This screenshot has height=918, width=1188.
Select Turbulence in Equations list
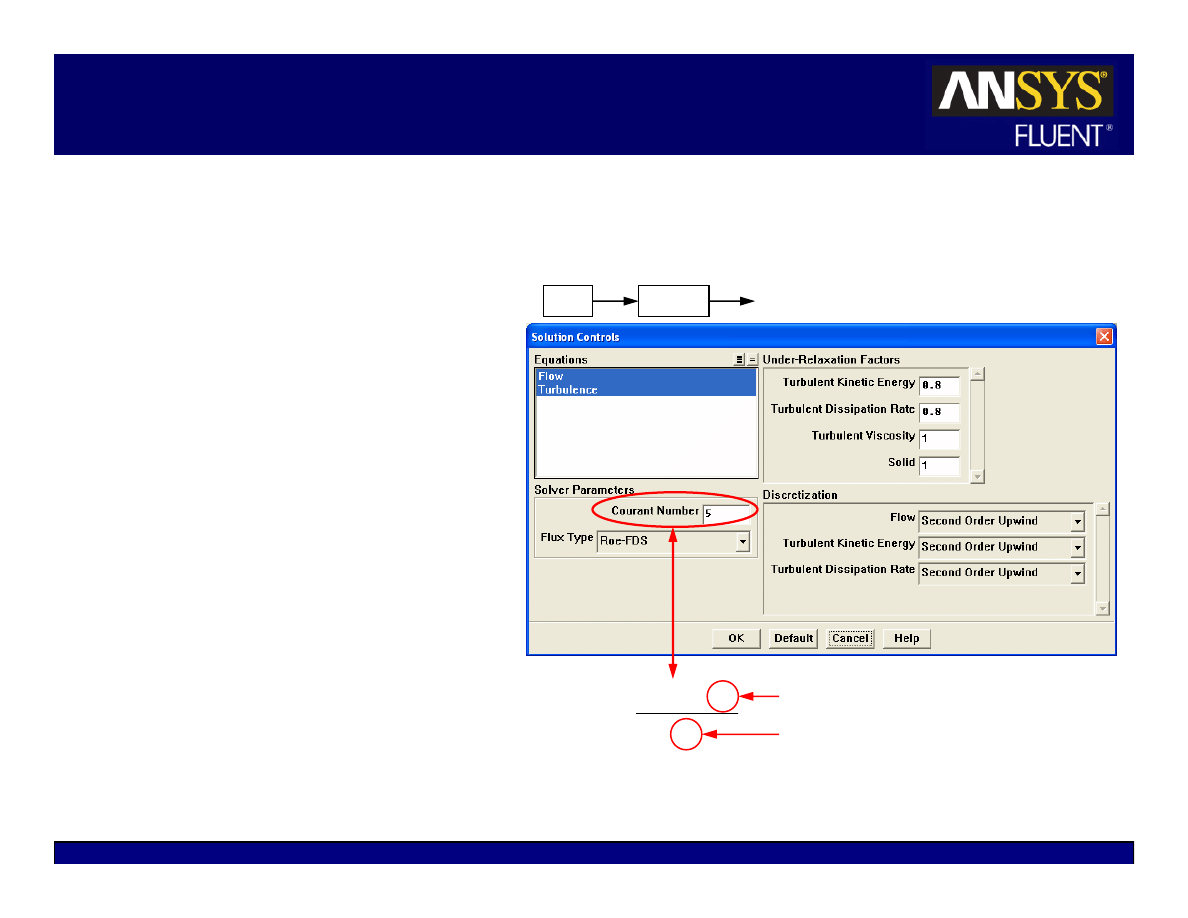point(567,390)
